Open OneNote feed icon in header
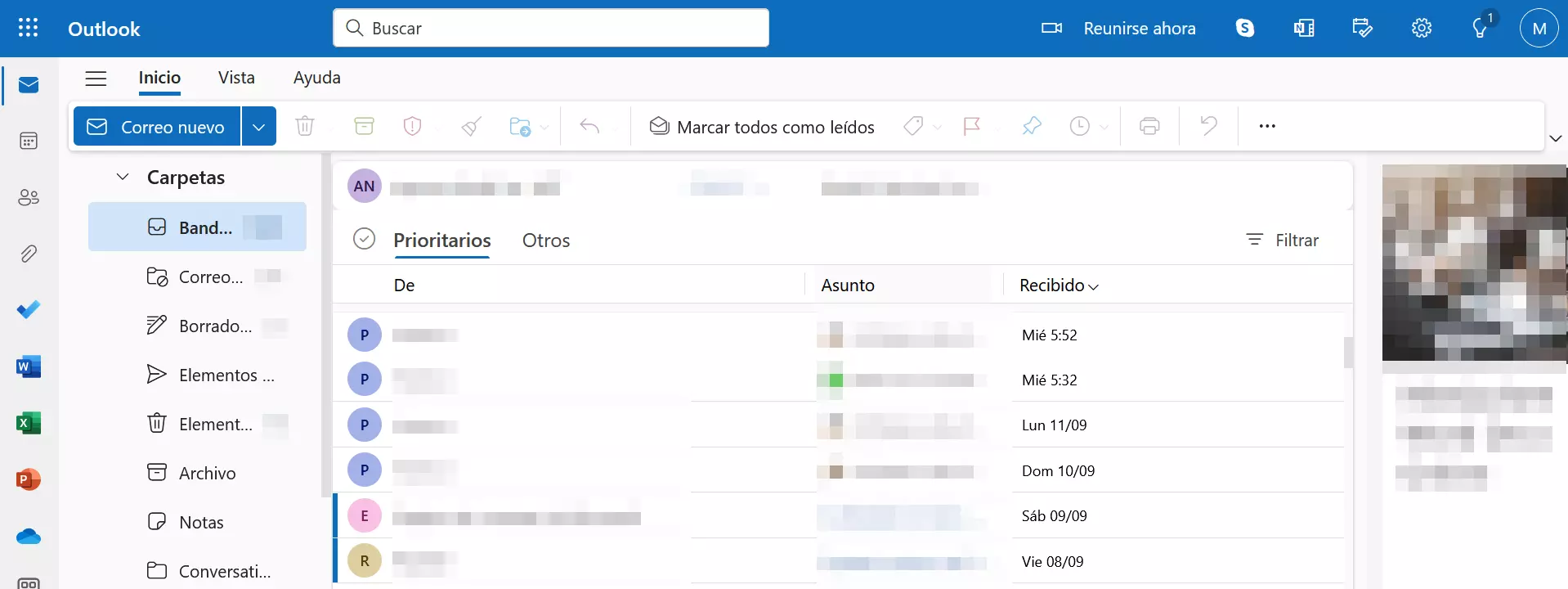The image size is (1568, 589). point(1304,28)
